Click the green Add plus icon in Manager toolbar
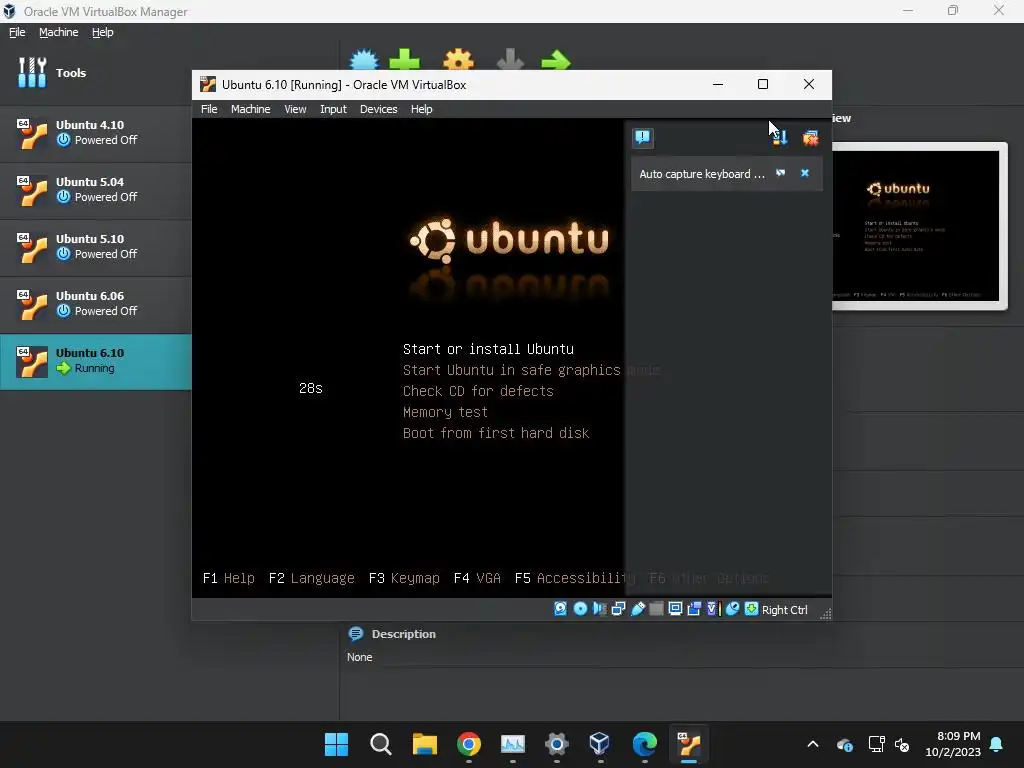The height and width of the screenshot is (768, 1024). (x=404, y=59)
